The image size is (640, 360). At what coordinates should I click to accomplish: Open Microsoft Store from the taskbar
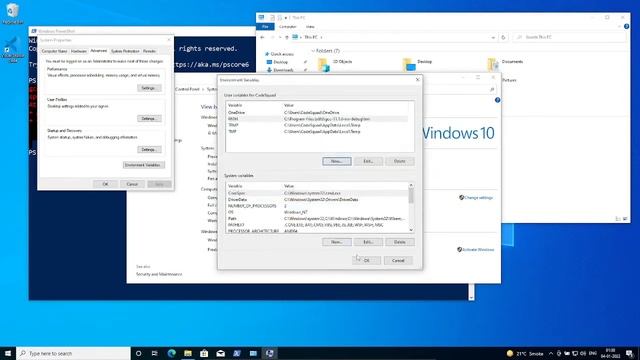click(x=204, y=353)
